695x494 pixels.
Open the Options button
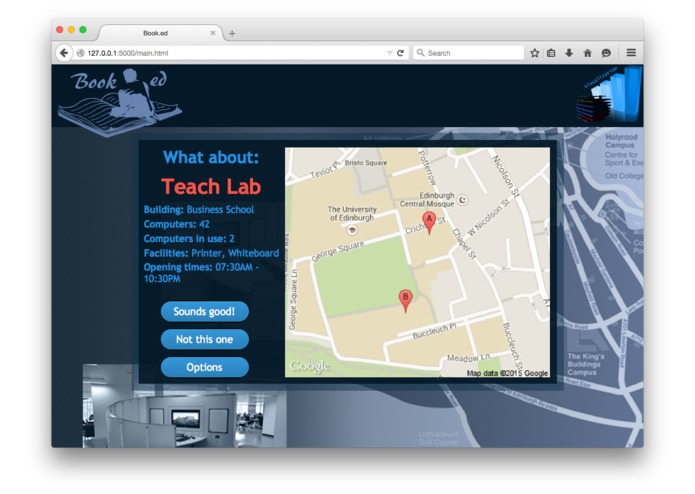click(204, 367)
